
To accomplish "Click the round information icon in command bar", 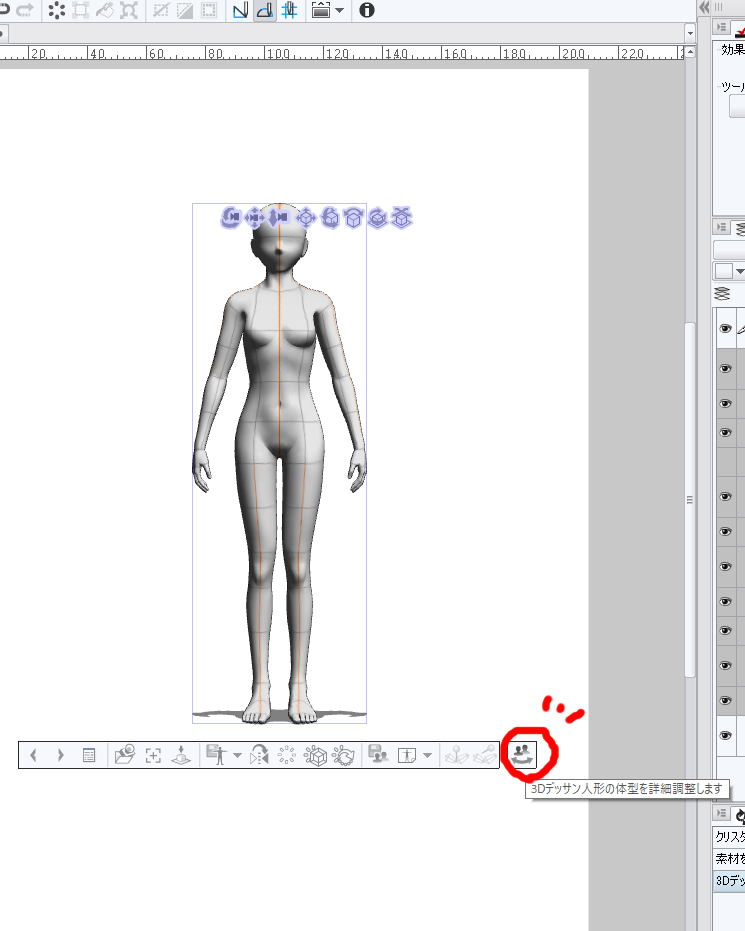I will [367, 10].
